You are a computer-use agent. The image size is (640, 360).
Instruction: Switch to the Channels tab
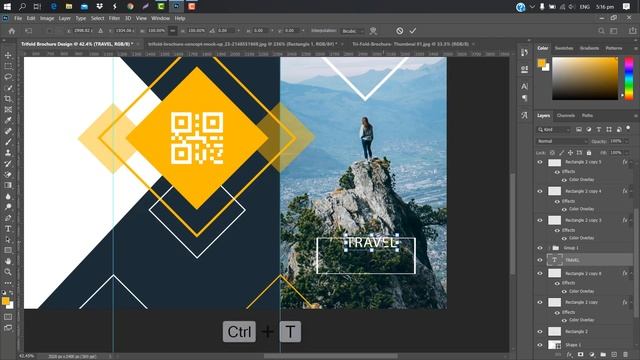(566, 116)
